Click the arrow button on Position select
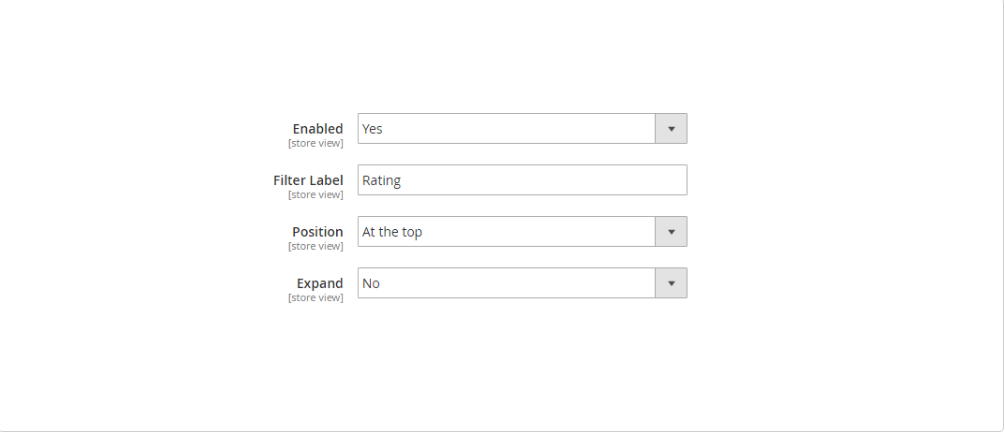 click(671, 232)
